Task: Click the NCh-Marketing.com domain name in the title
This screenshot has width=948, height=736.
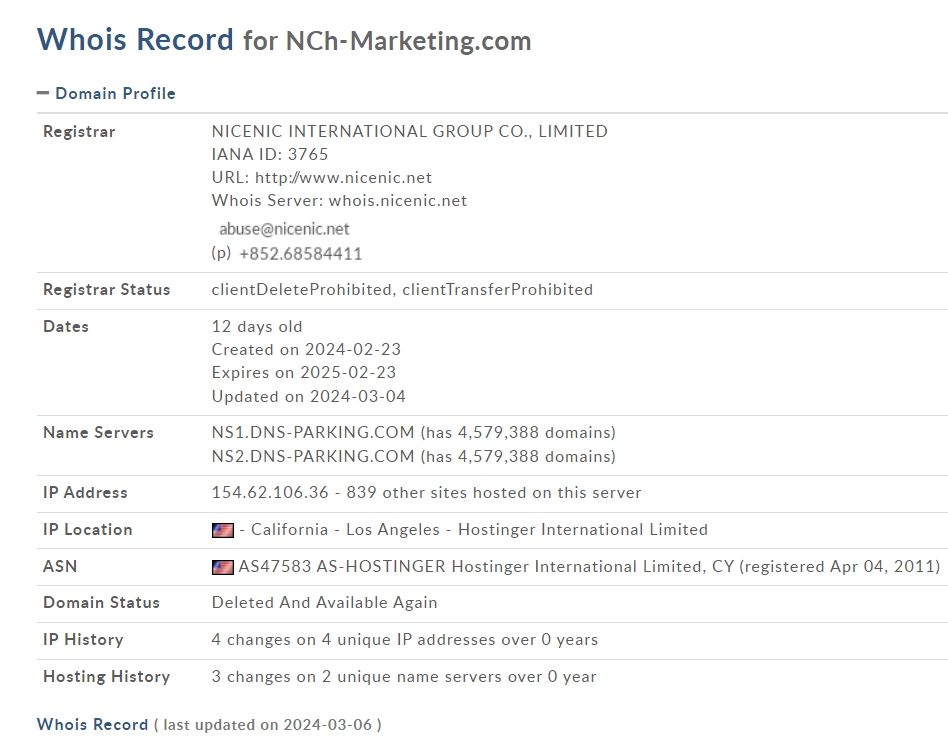Action: (x=409, y=41)
